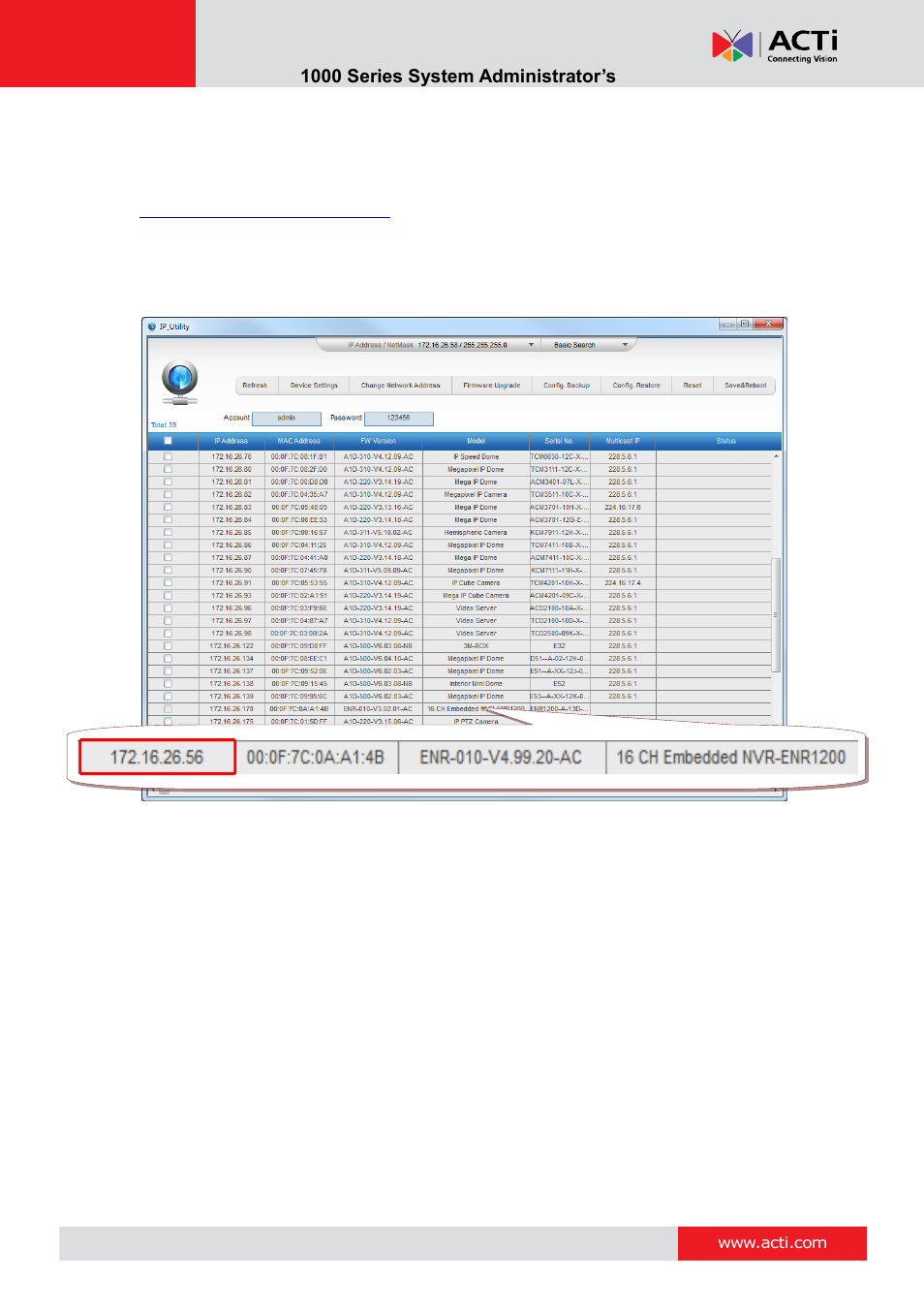Click Config. Restore
The image size is (924, 1308).
[636, 386]
